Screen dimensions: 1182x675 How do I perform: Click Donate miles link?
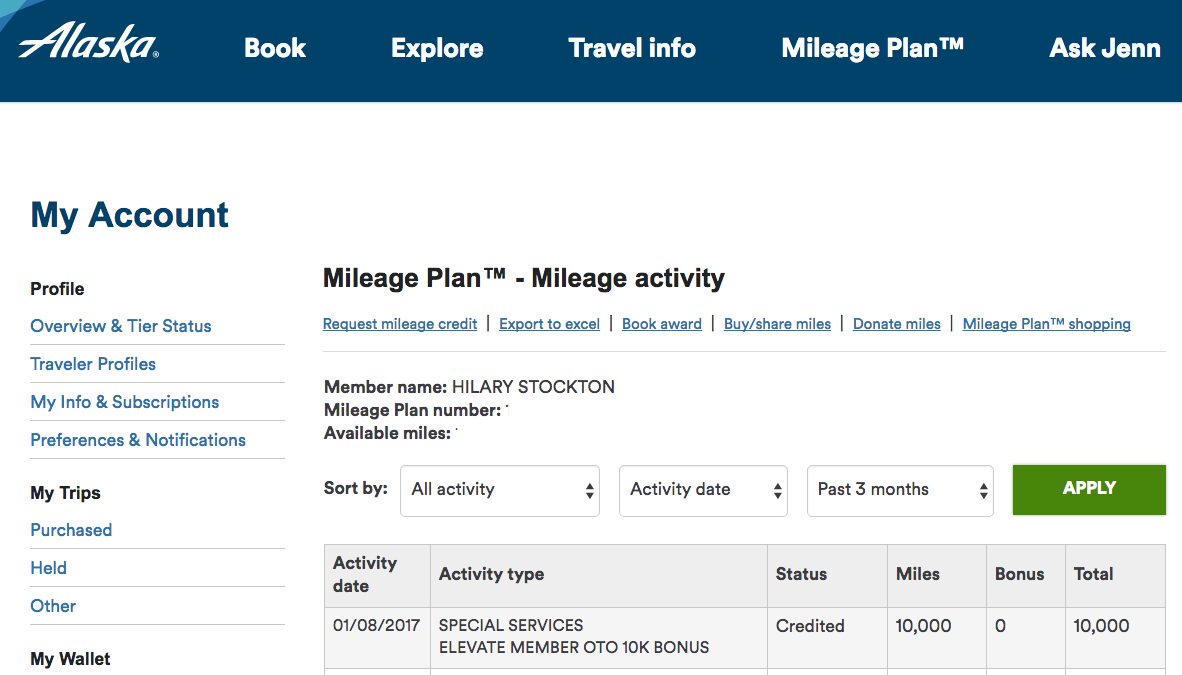pyautogui.click(x=896, y=324)
